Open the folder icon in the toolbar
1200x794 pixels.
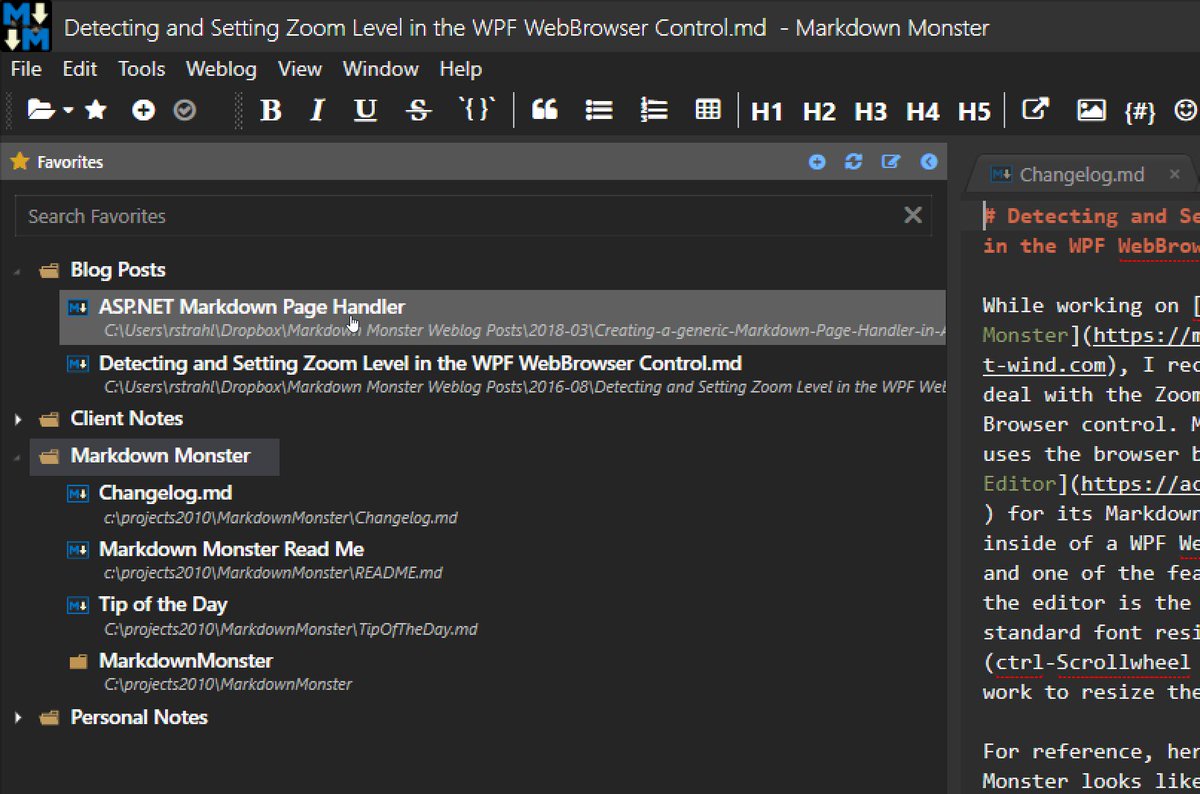tap(41, 110)
